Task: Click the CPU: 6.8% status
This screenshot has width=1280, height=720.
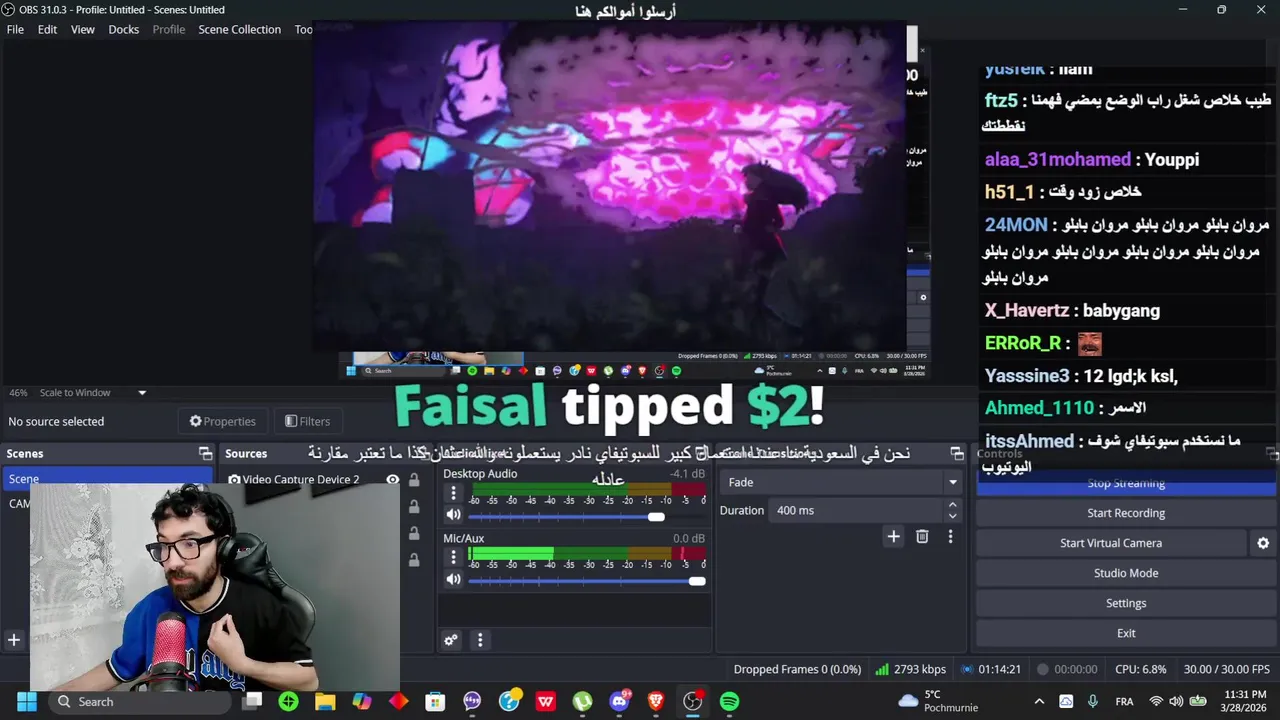Action: point(1140,669)
